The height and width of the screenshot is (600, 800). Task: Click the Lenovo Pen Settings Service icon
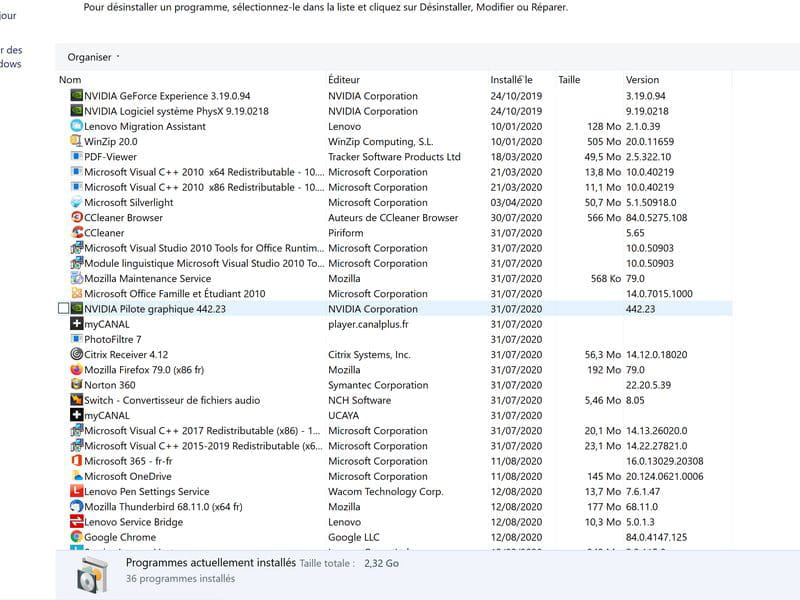[x=77, y=491]
